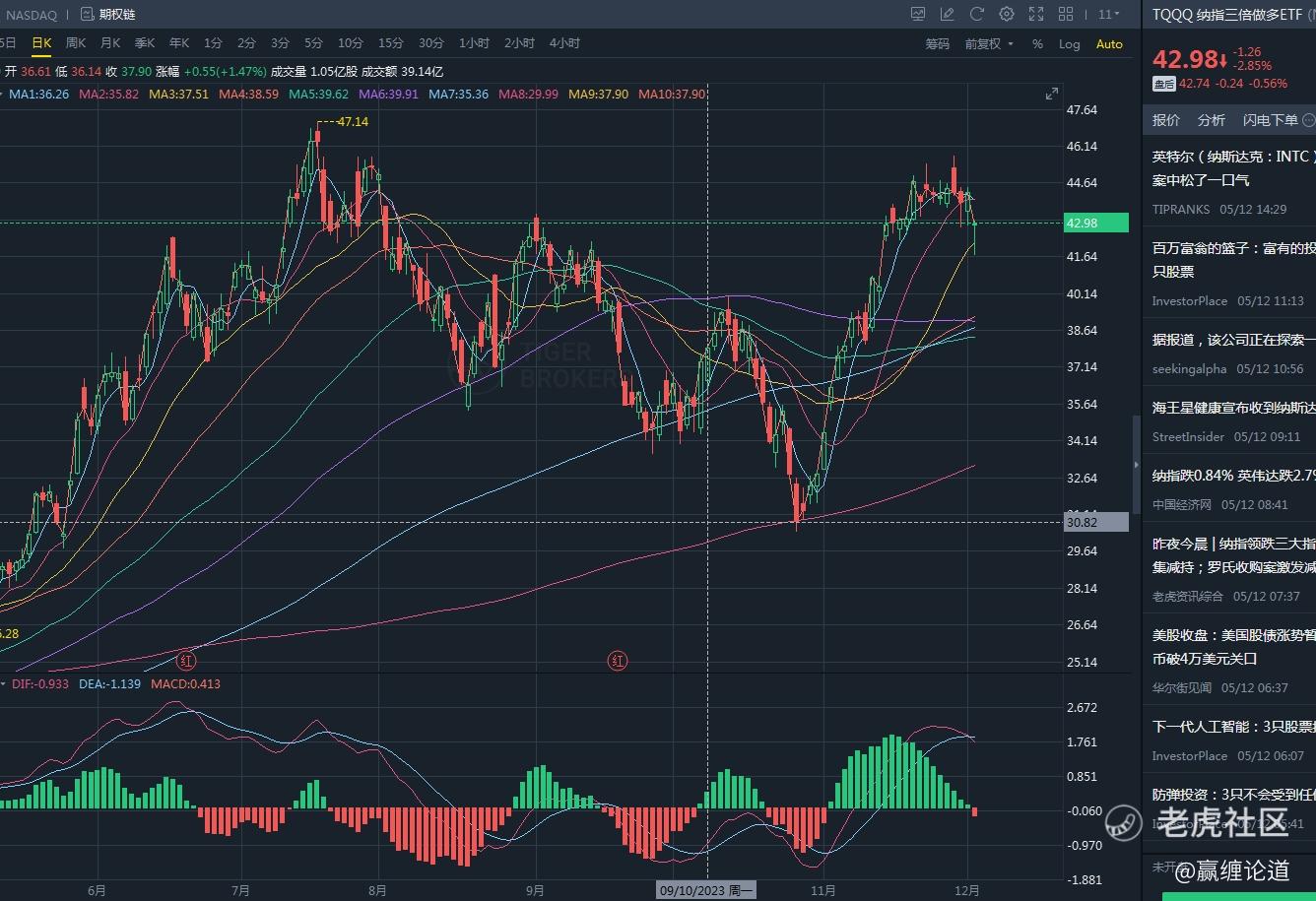Switch to 周K weekly candles
Viewport: 1316px width, 901px height.
point(76,42)
